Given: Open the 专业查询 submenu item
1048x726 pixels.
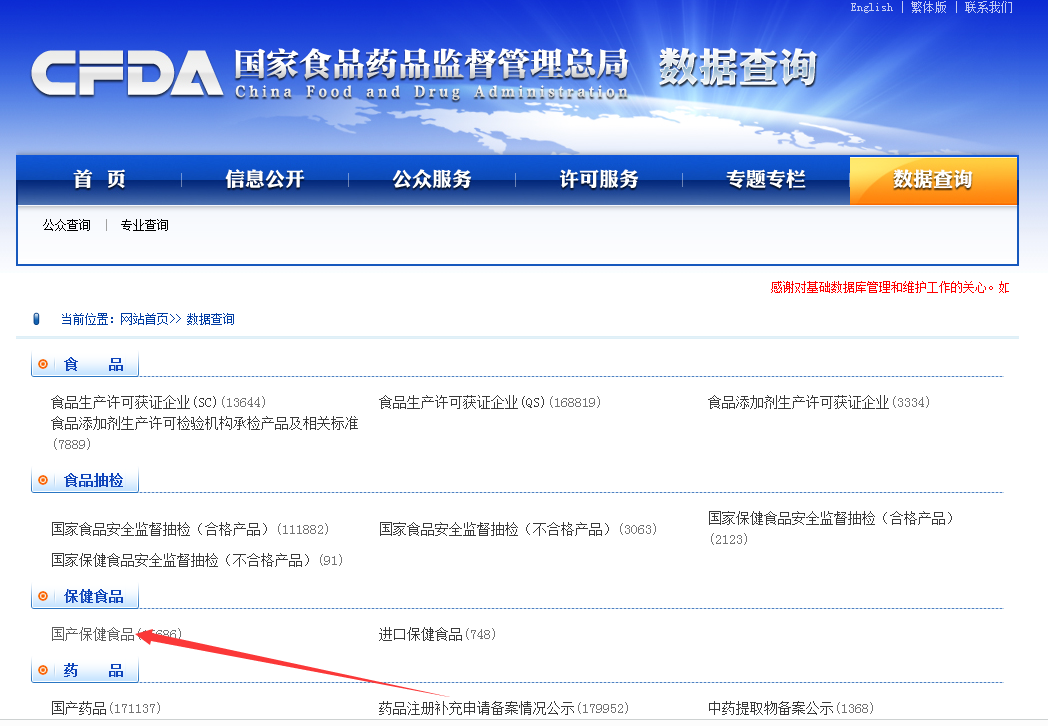Looking at the screenshot, I should (x=144, y=225).
